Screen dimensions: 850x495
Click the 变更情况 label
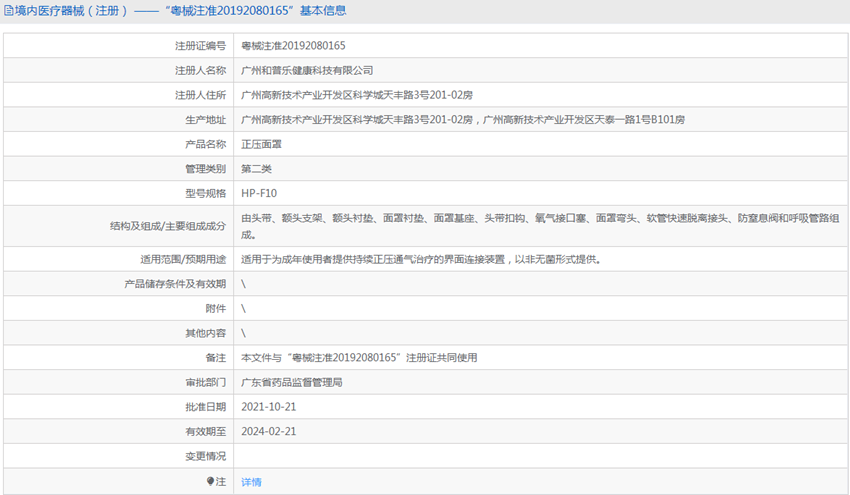205,456
